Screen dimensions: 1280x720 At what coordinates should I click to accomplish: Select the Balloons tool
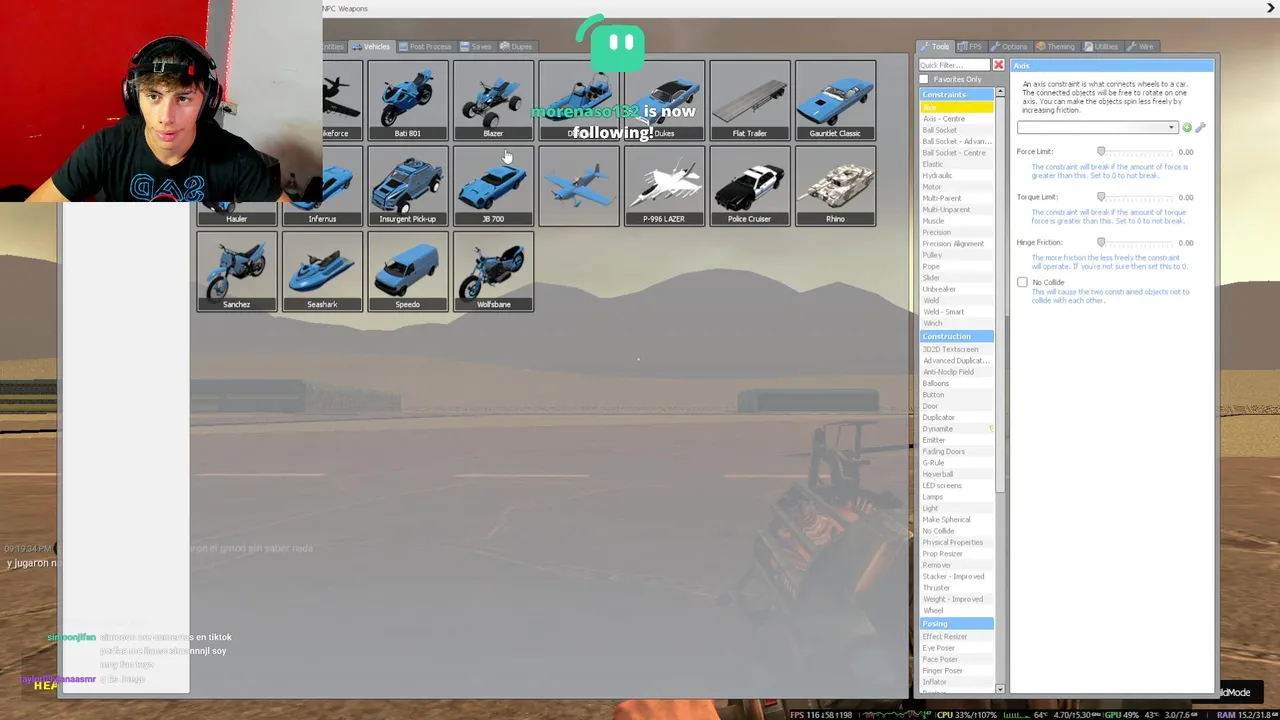point(956,383)
